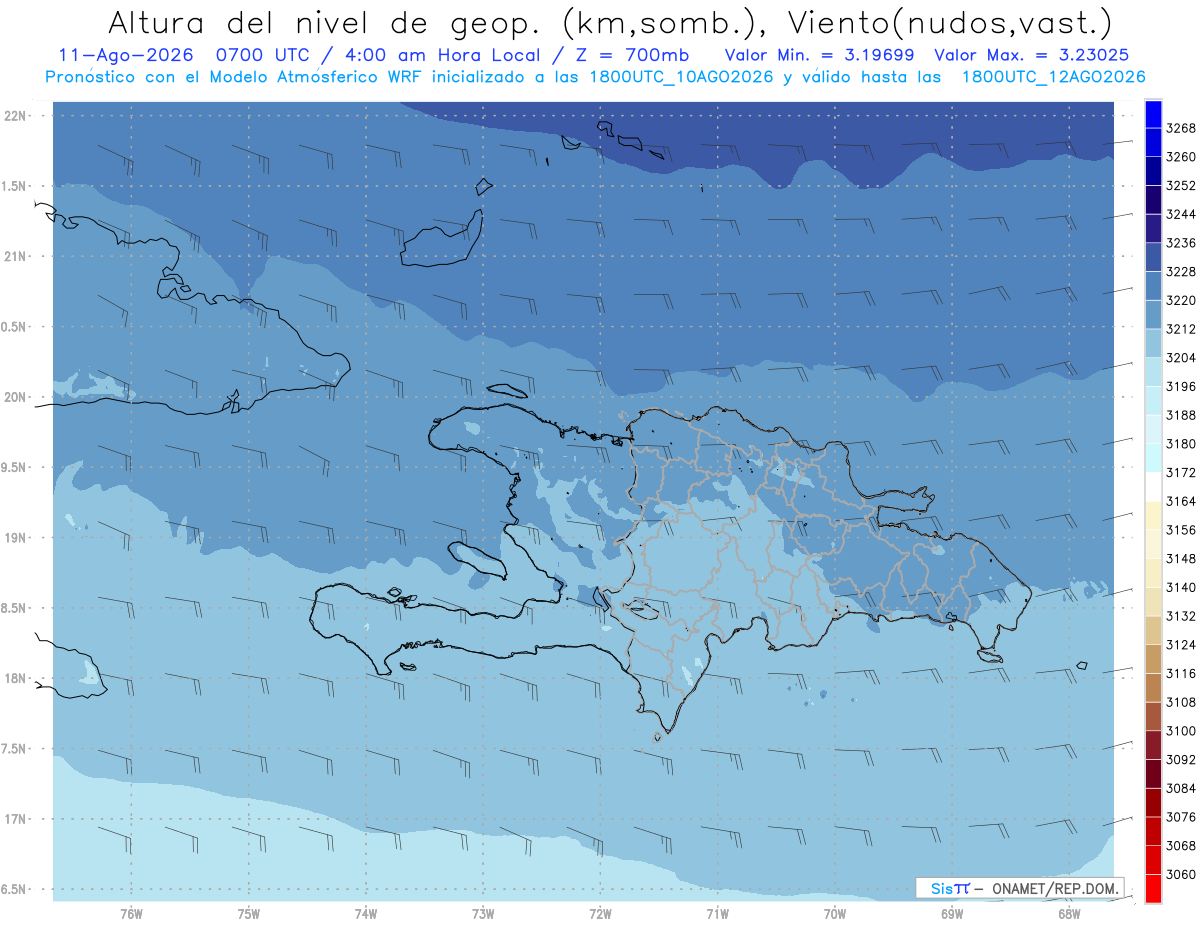Click the 3196 legend label

[1180, 386]
